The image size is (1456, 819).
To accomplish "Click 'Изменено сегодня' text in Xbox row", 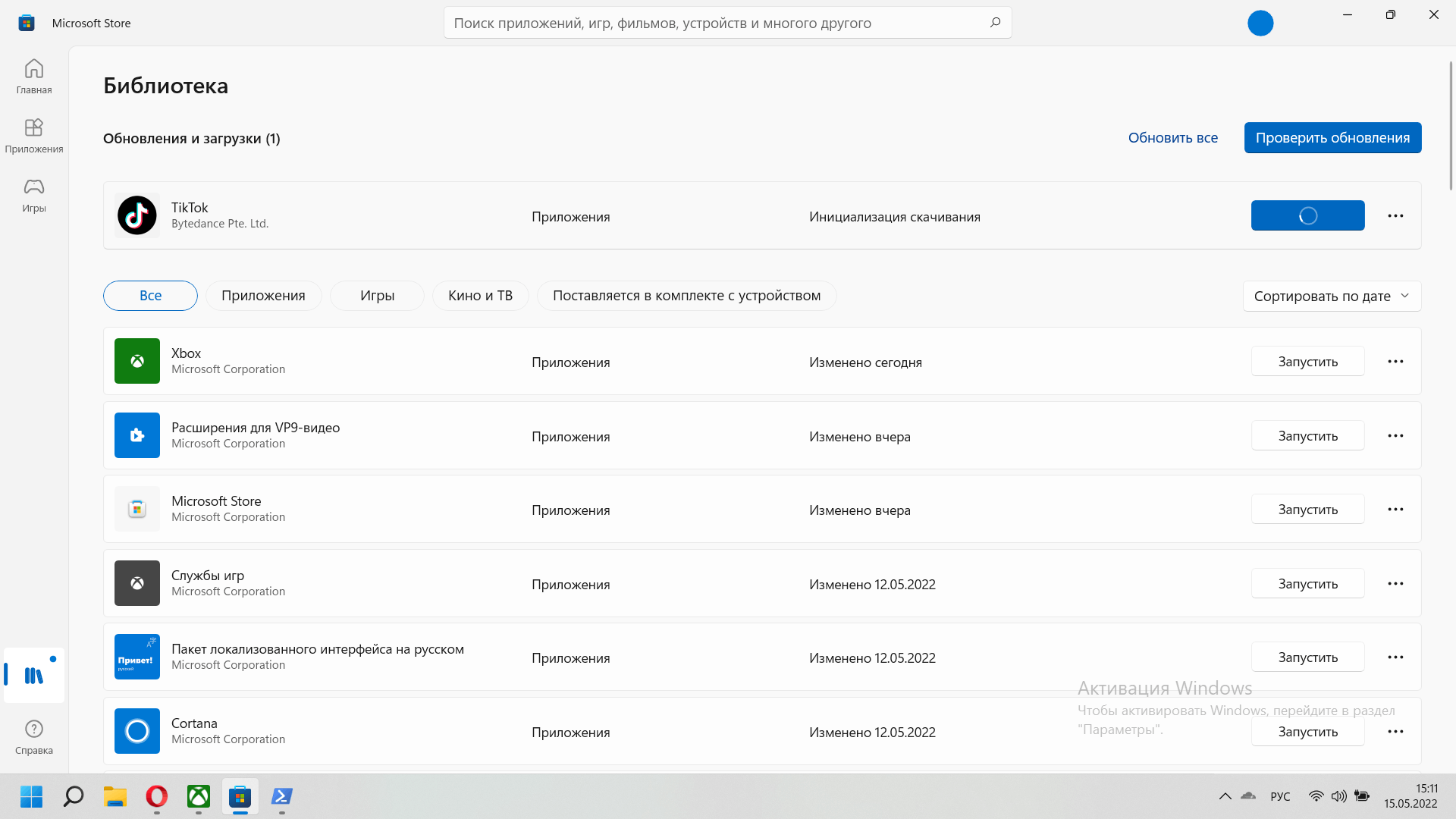I will pos(865,362).
